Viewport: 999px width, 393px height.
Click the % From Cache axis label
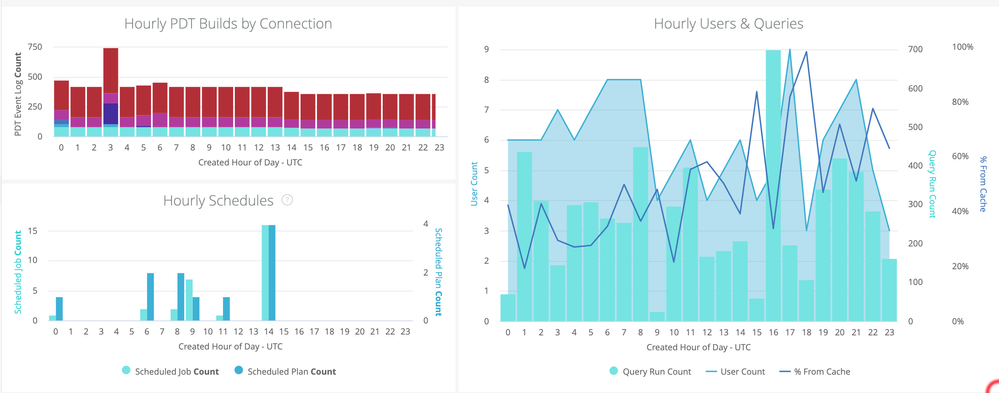982,184
